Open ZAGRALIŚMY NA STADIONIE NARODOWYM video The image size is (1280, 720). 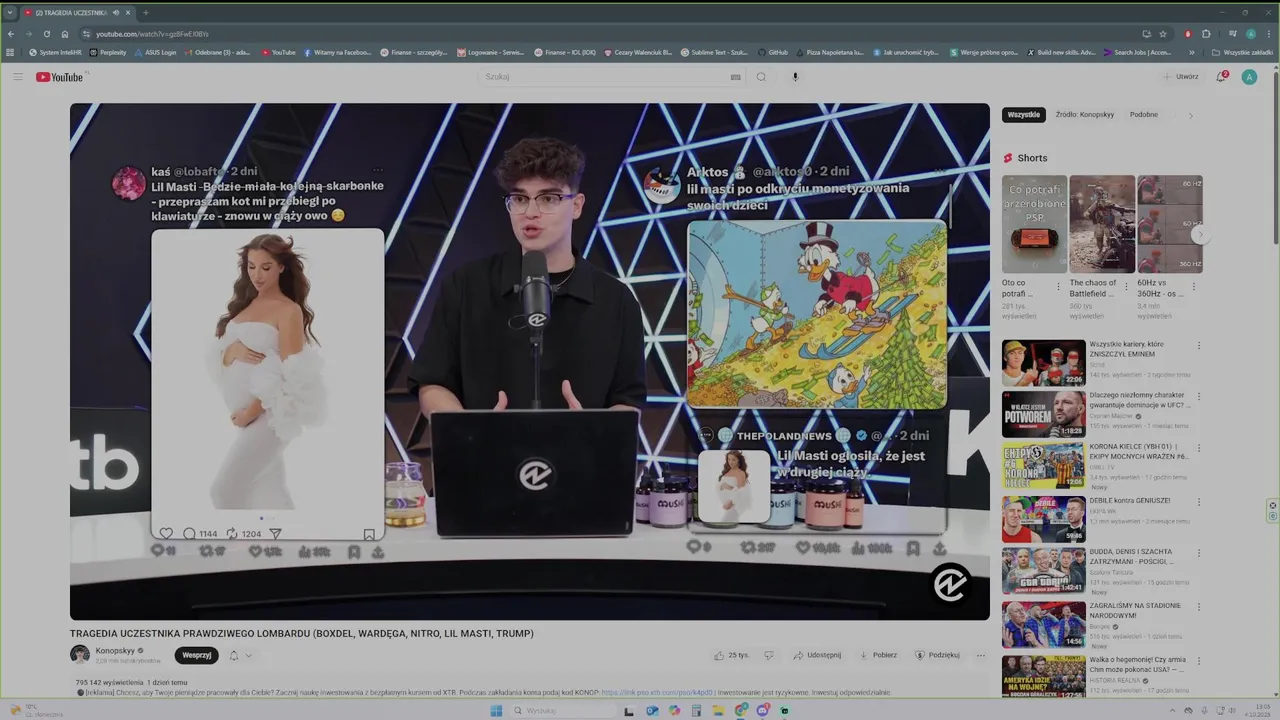click(1043, 625)
